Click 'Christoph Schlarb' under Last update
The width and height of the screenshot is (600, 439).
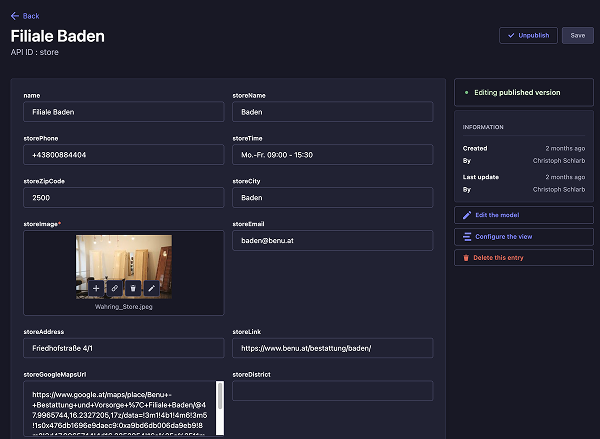[x=559, y=189]
